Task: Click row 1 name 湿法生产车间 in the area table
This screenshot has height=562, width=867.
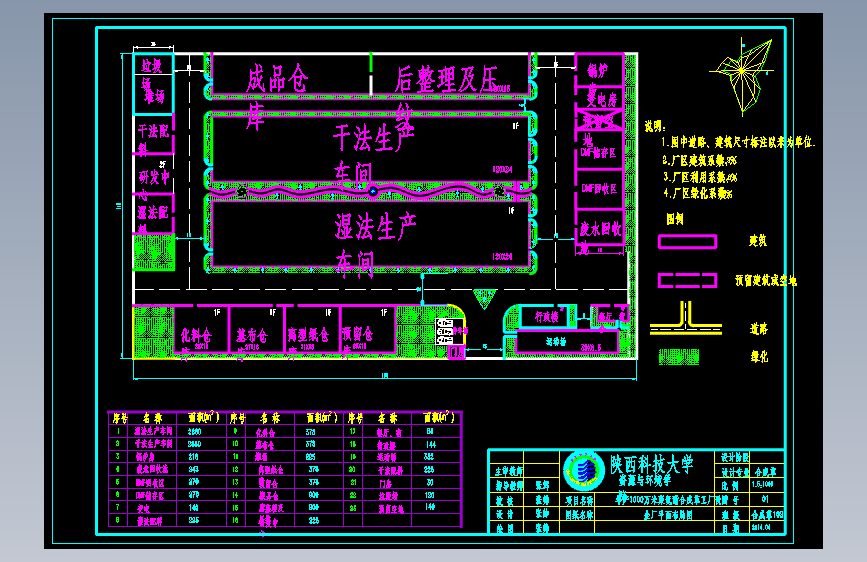Action: (x=153, y=431)
